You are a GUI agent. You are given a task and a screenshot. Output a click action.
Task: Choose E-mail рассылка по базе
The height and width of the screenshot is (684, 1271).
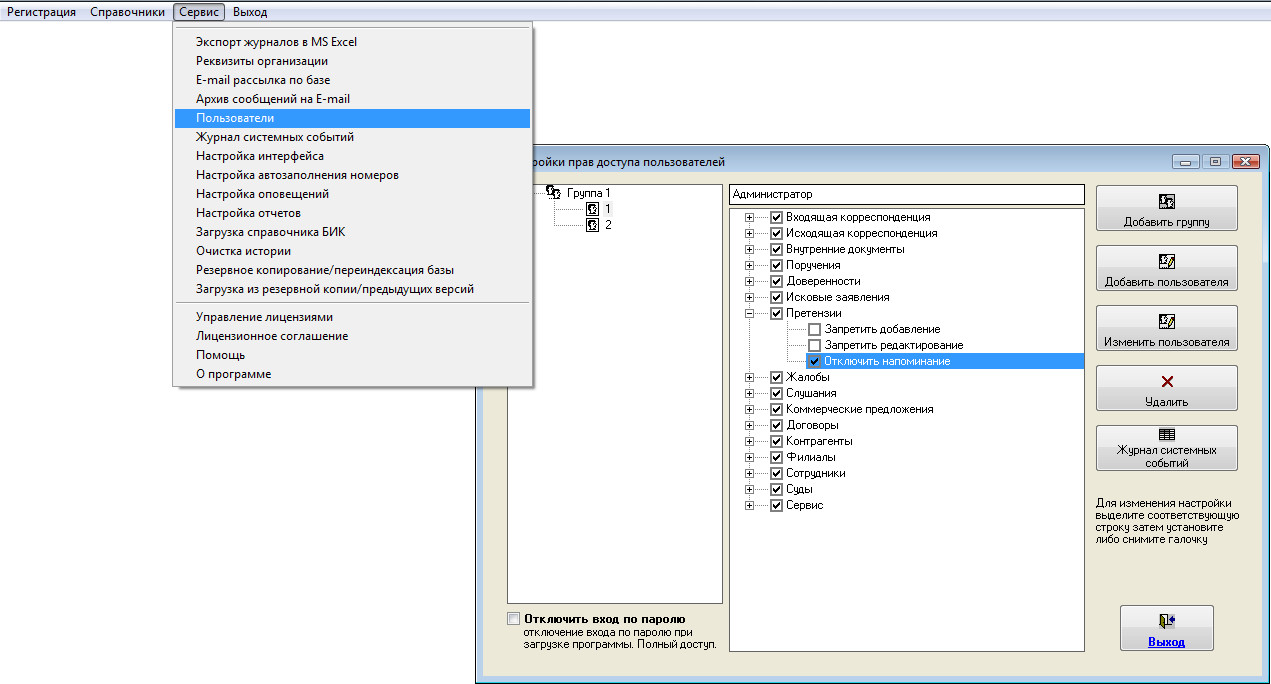click(353, 80)
